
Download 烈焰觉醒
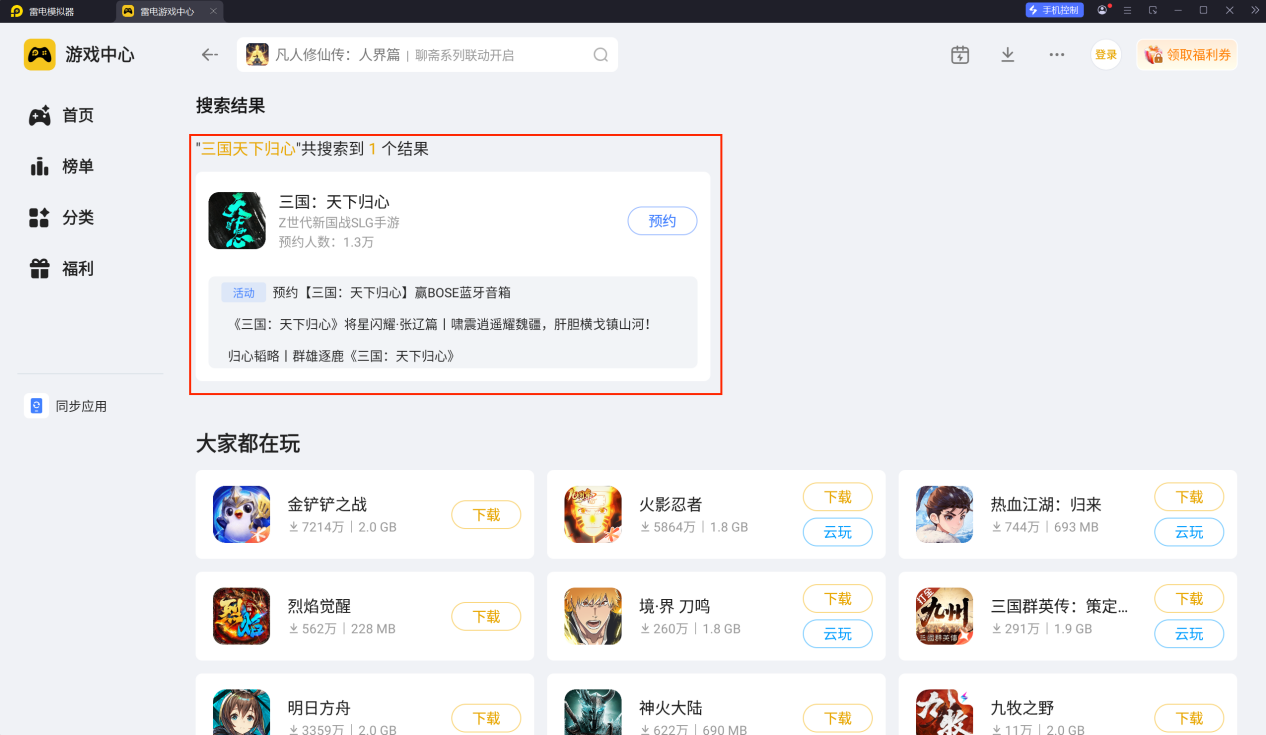[x=486, y=617]
